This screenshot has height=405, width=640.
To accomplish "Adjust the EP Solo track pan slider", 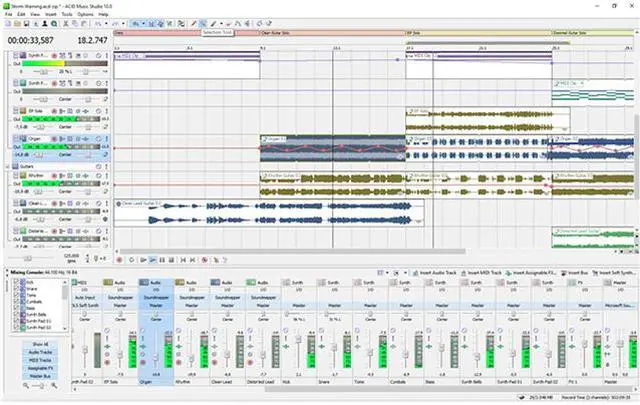I will point(88,127).
